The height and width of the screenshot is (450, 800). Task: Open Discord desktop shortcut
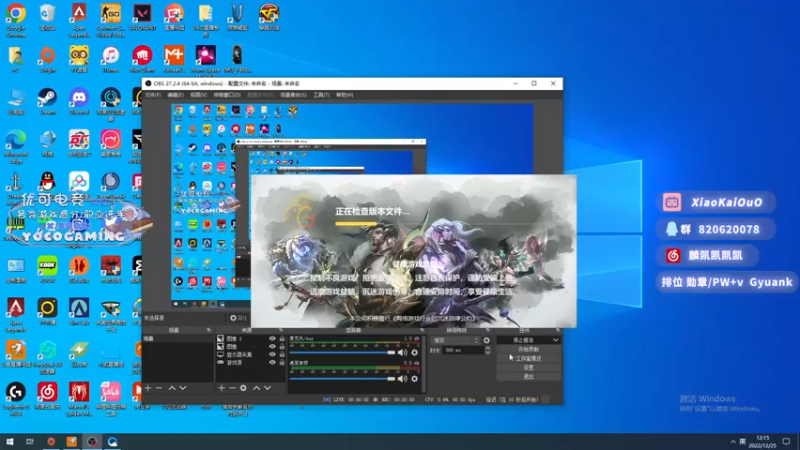79,102
